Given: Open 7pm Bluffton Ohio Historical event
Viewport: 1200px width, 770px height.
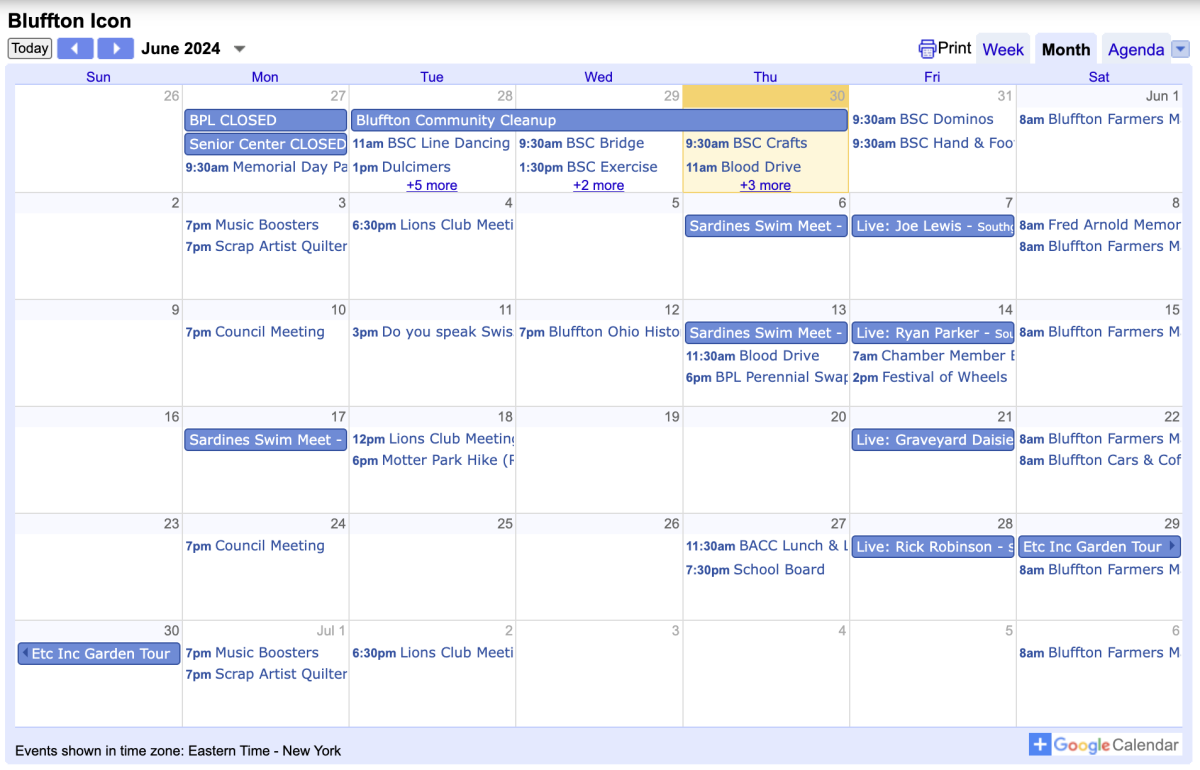Looking at the screenshot, I should pyautogui.click(x=599, y=332).
